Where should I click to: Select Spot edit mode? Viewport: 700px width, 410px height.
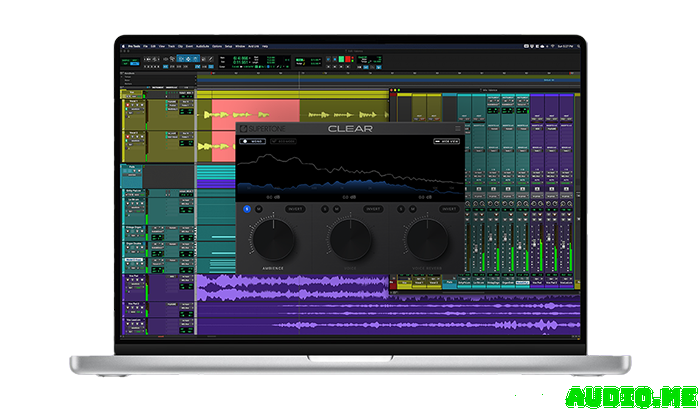pyautogui.click(x=135, y=60)
